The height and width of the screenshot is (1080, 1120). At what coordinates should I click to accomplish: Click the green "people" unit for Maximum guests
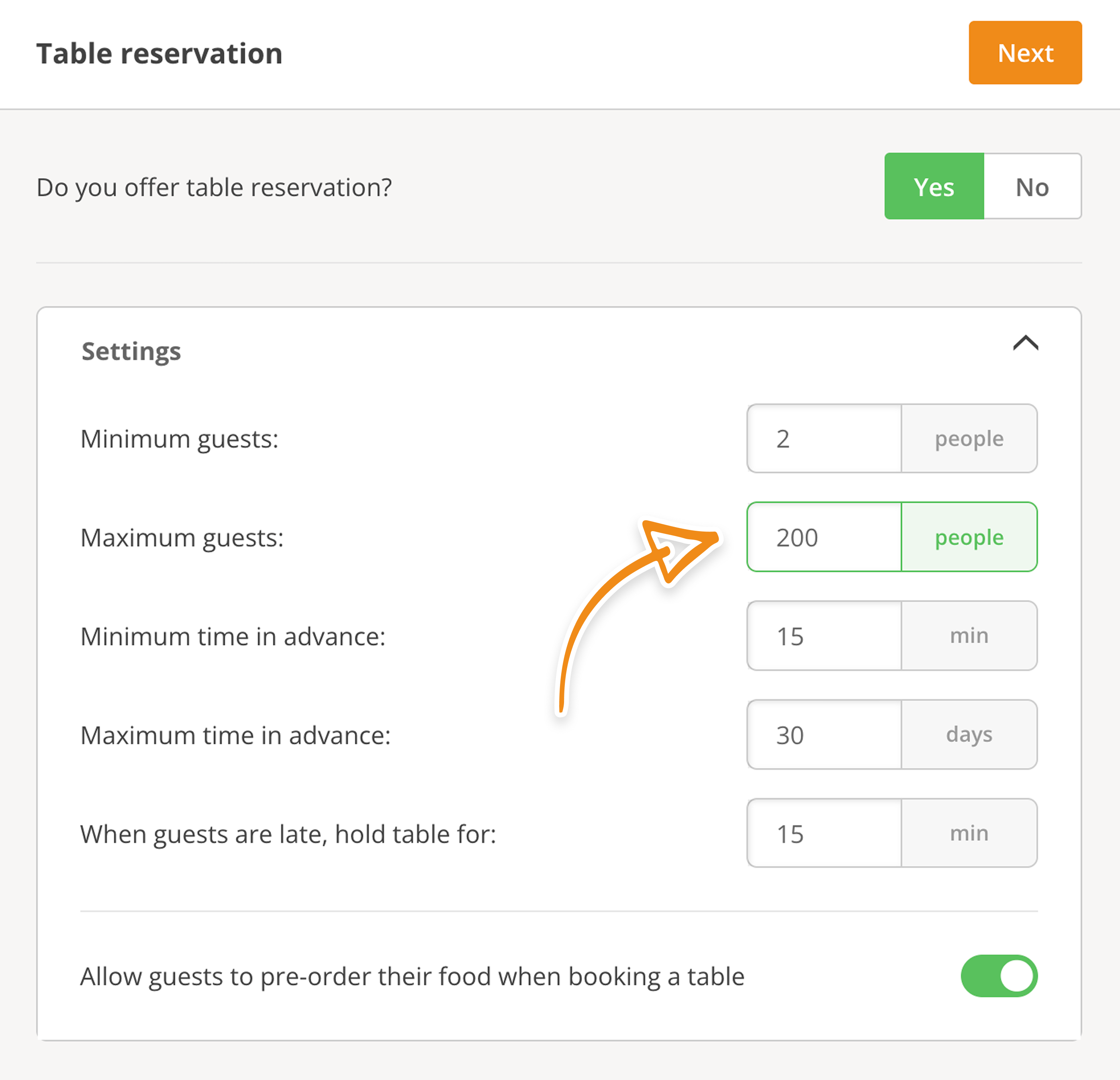pyautogui.click(x=969, y=537)
